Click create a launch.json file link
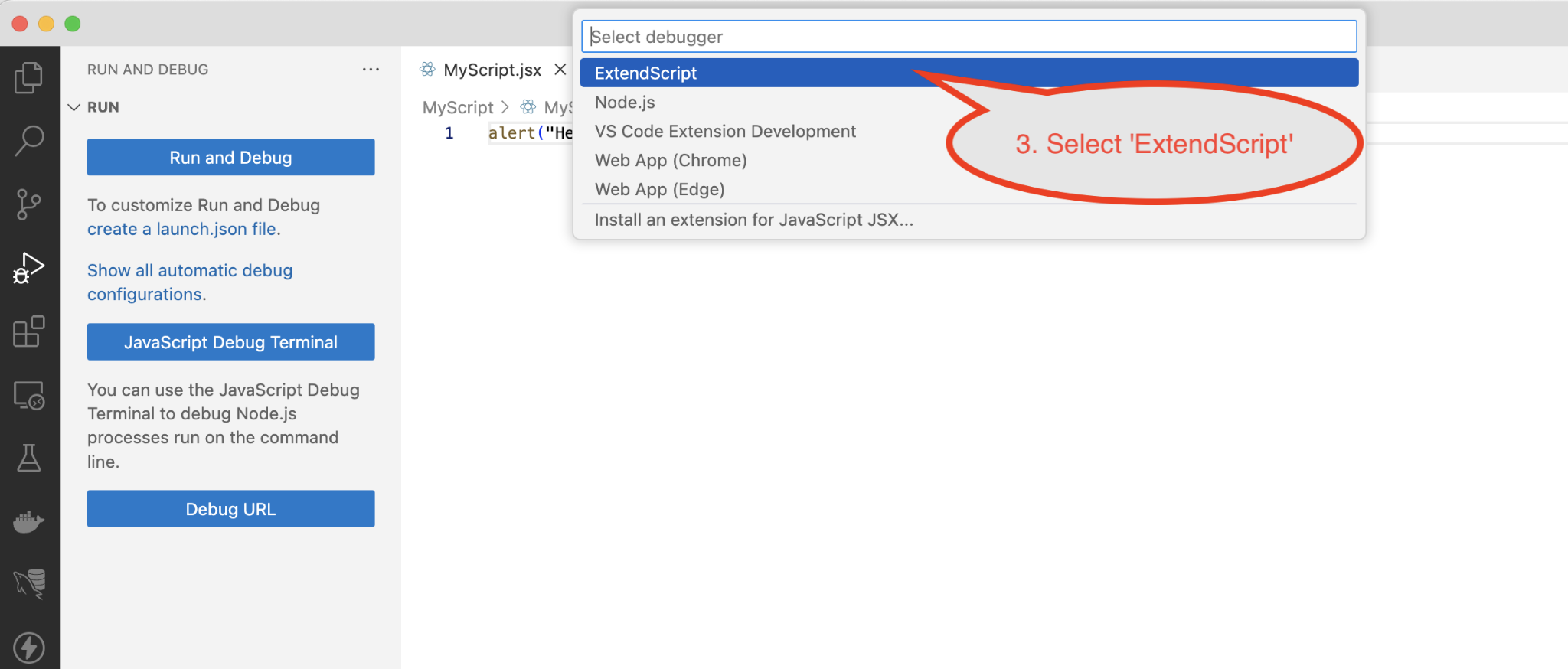1568x669 pixels. [x=184, y=229]
